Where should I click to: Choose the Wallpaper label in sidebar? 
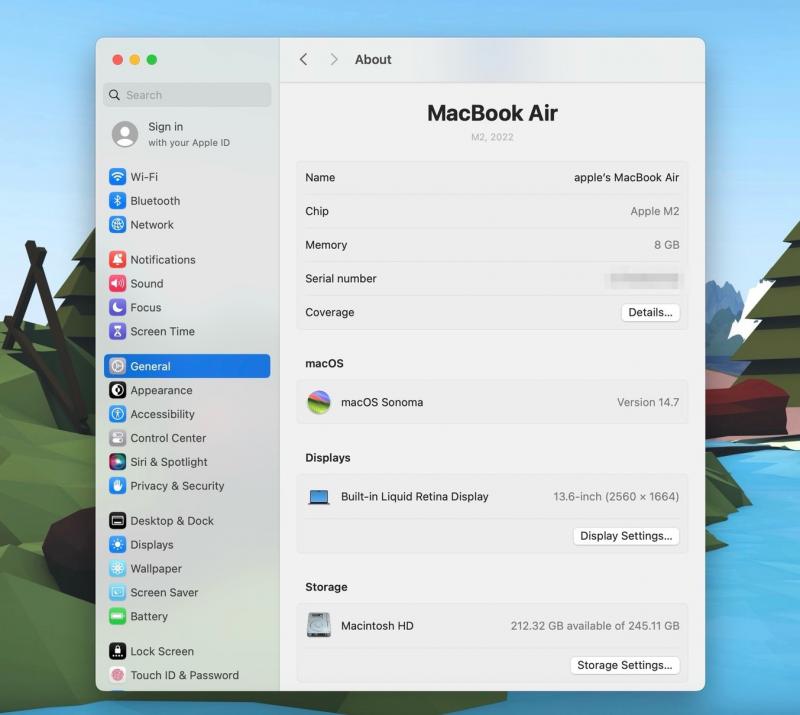coord(156,569)
